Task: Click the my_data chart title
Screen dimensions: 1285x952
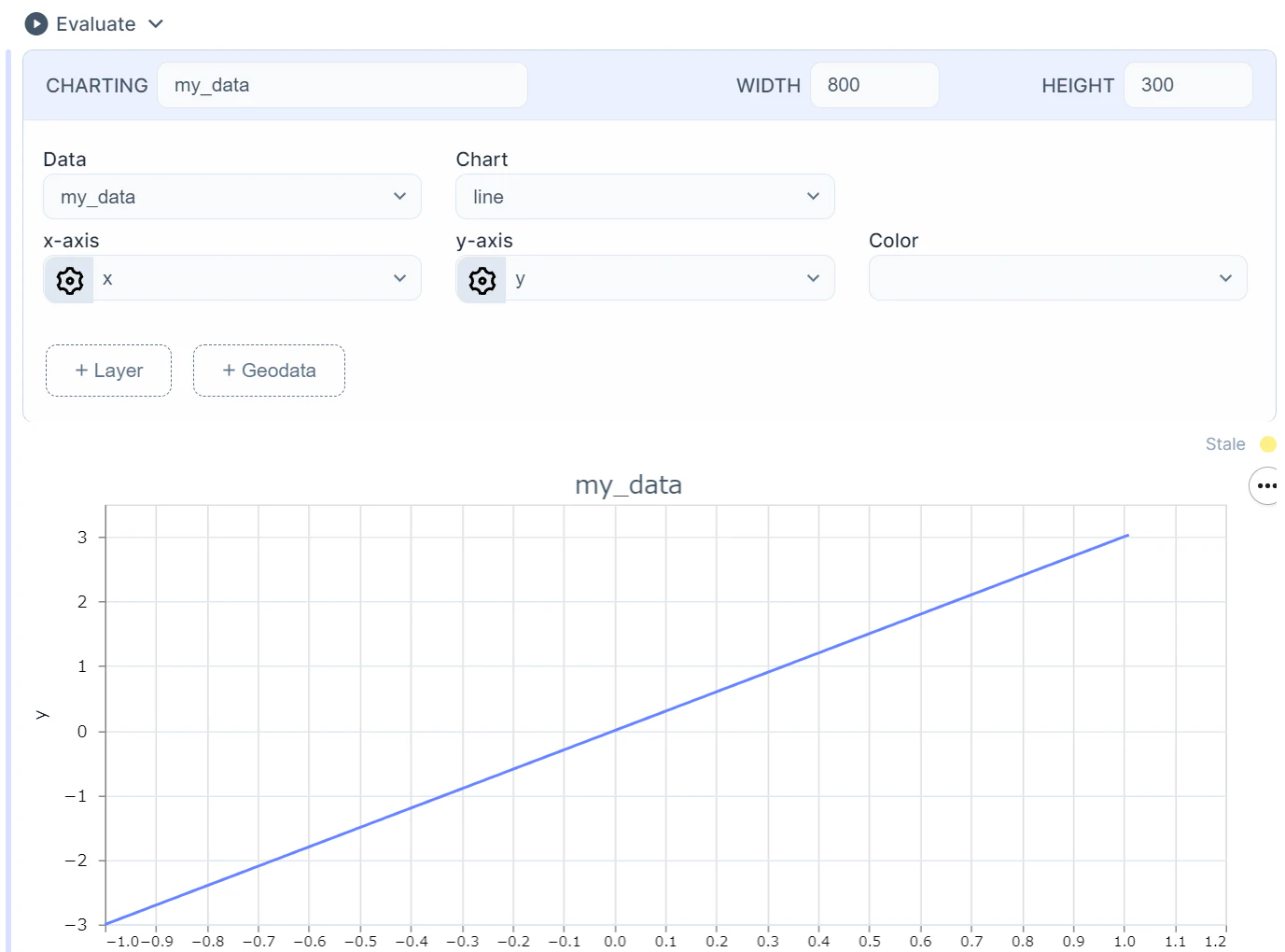Action: tap(628, 485)
